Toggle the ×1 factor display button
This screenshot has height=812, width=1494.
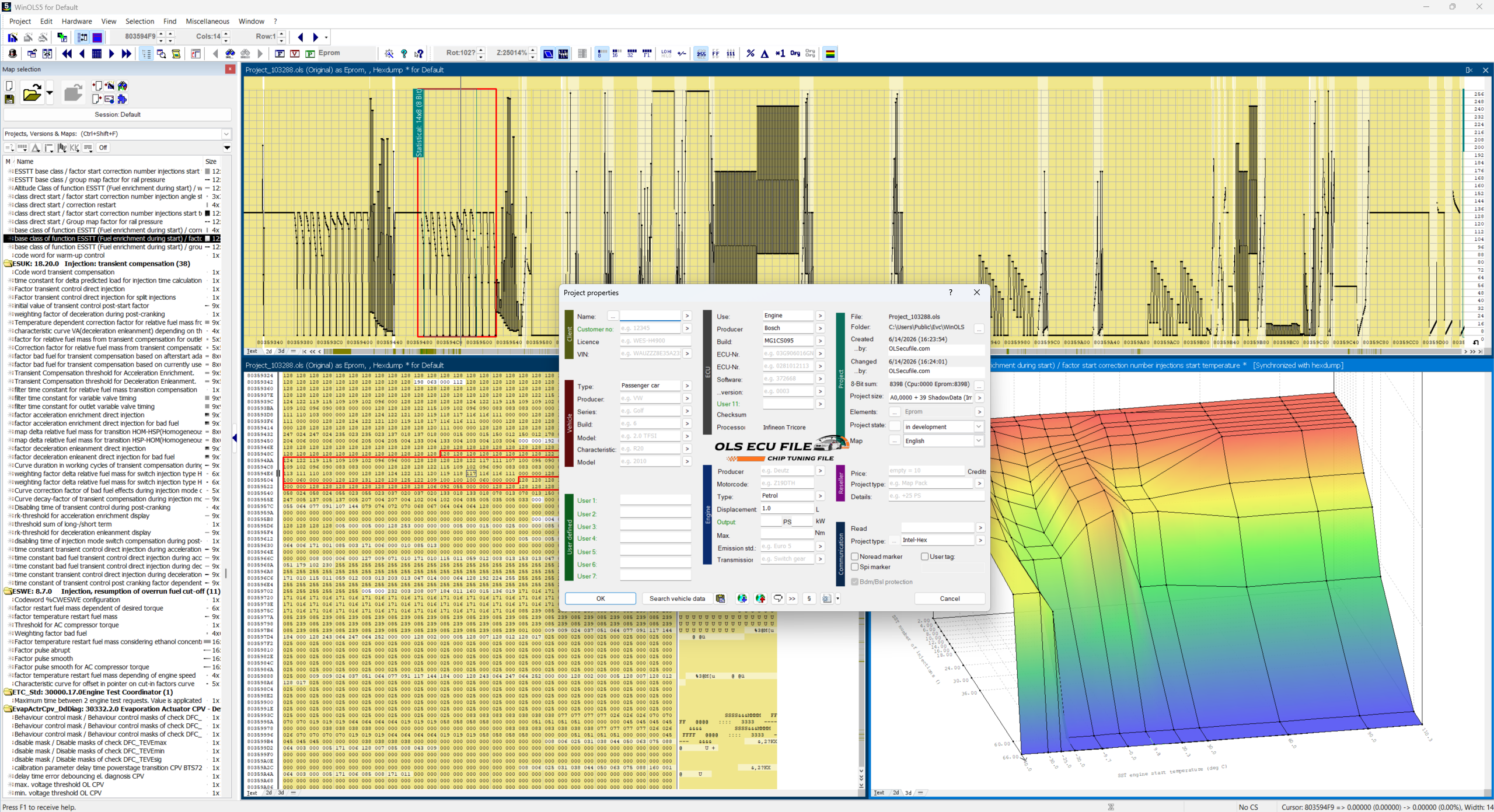click(x=780, y=54)
